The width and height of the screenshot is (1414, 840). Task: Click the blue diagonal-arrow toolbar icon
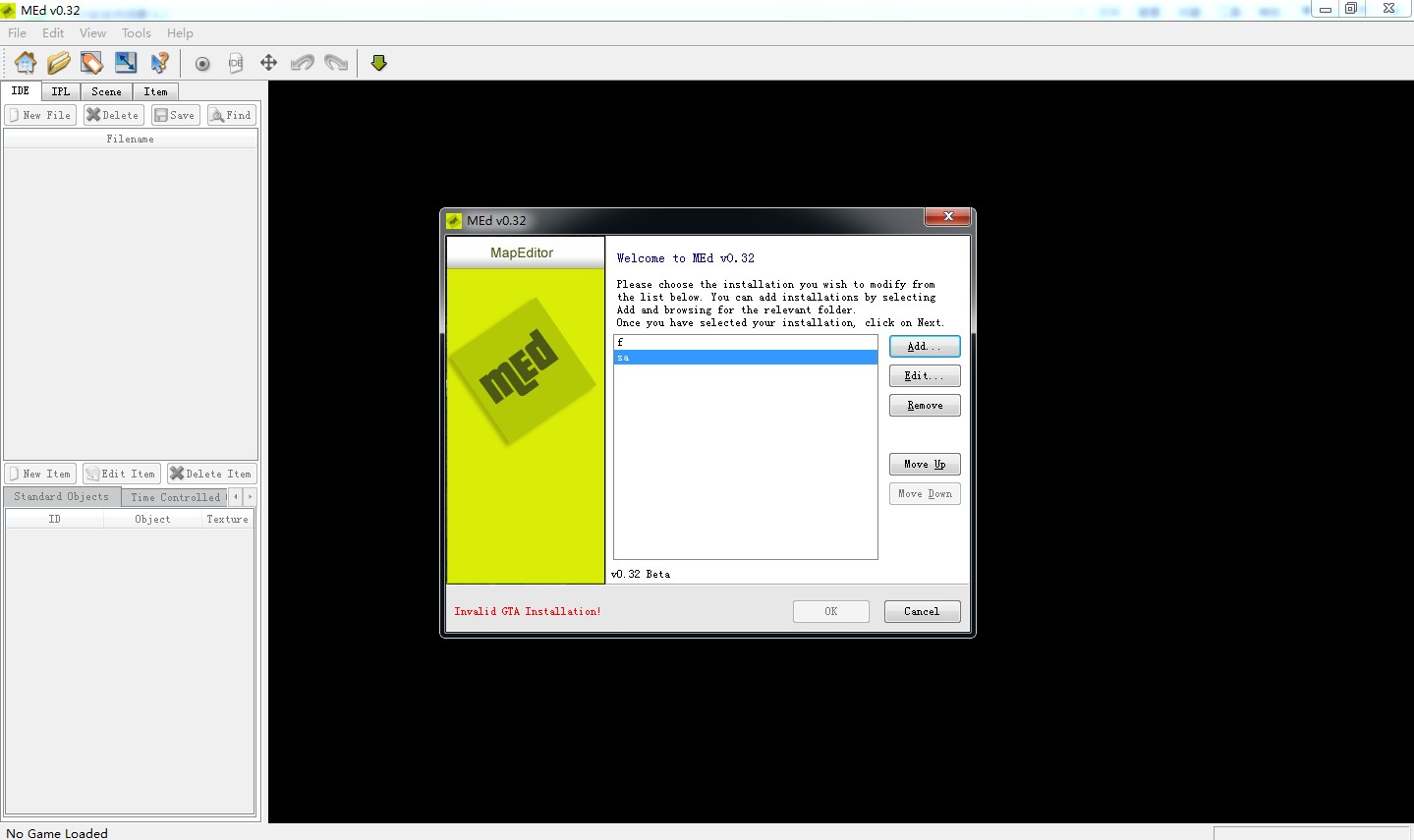point(126,63)
